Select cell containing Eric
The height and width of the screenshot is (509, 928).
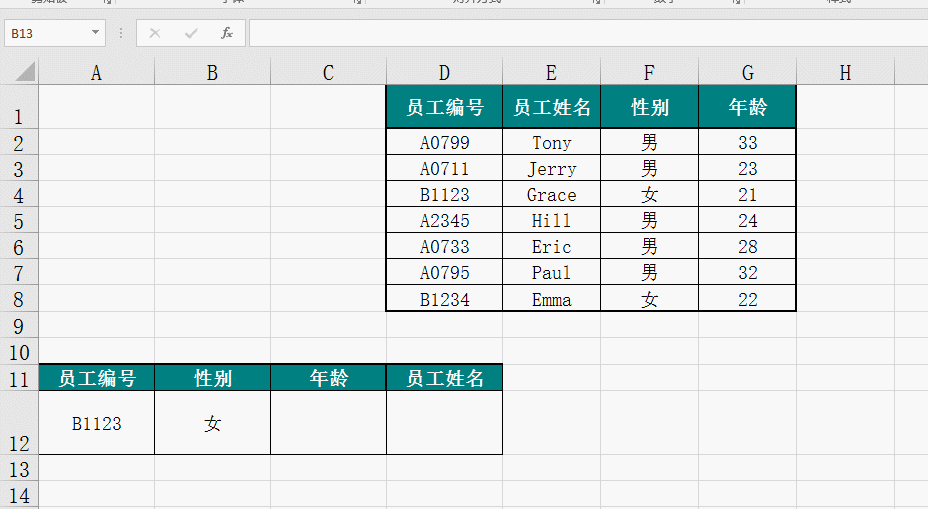tap(552, 246)
